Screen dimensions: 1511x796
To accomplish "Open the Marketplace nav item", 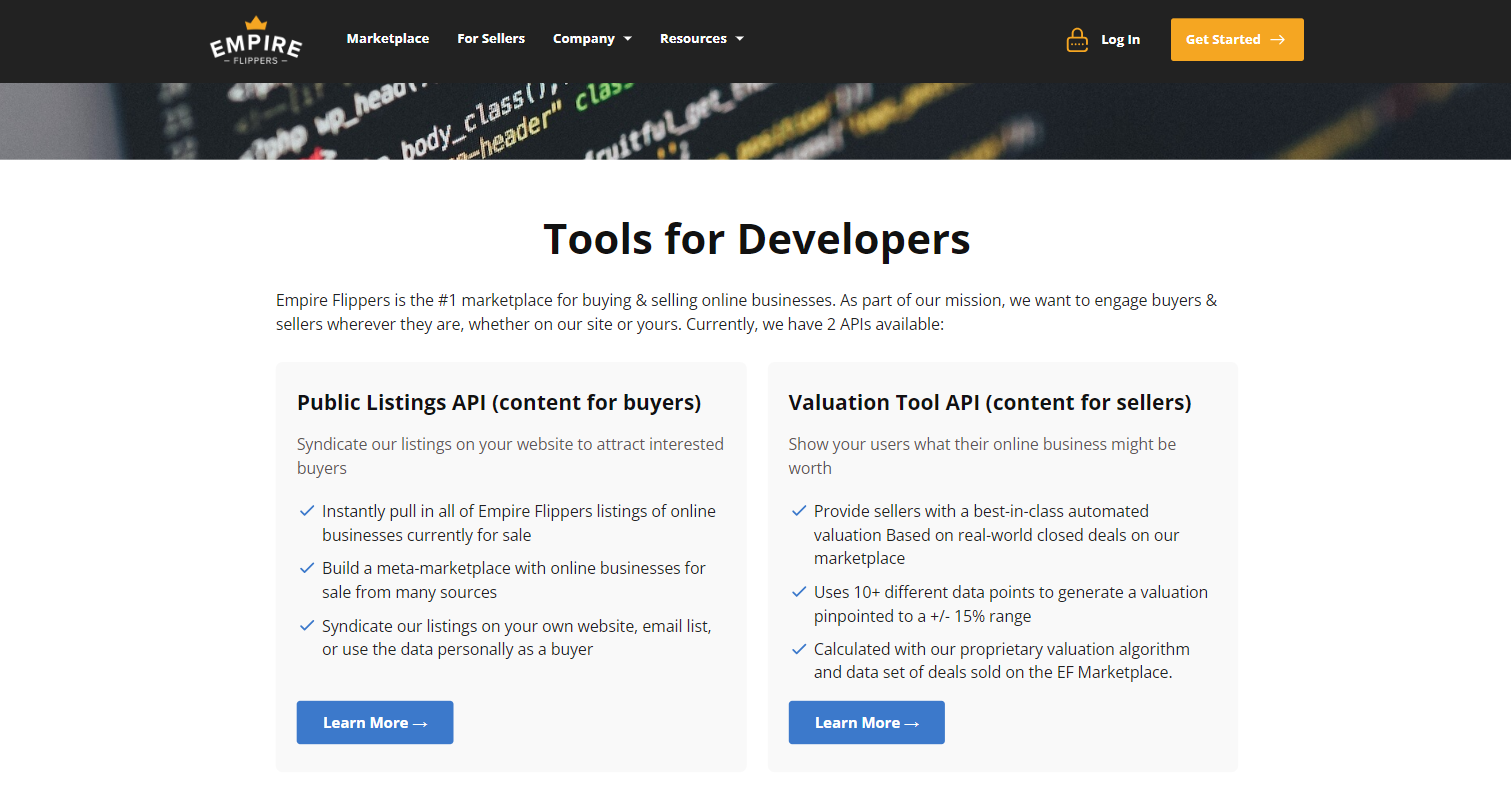I will coord(388,39).
